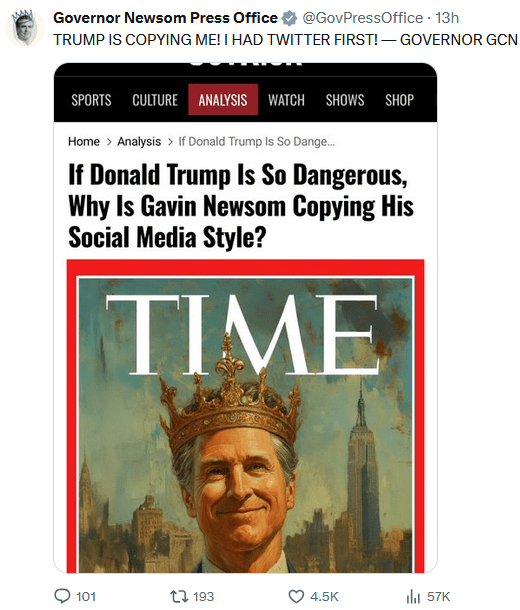The width and height of the screenshot is (520, 610).
Task: Click the retweet arrows icon
Action: 179,596
